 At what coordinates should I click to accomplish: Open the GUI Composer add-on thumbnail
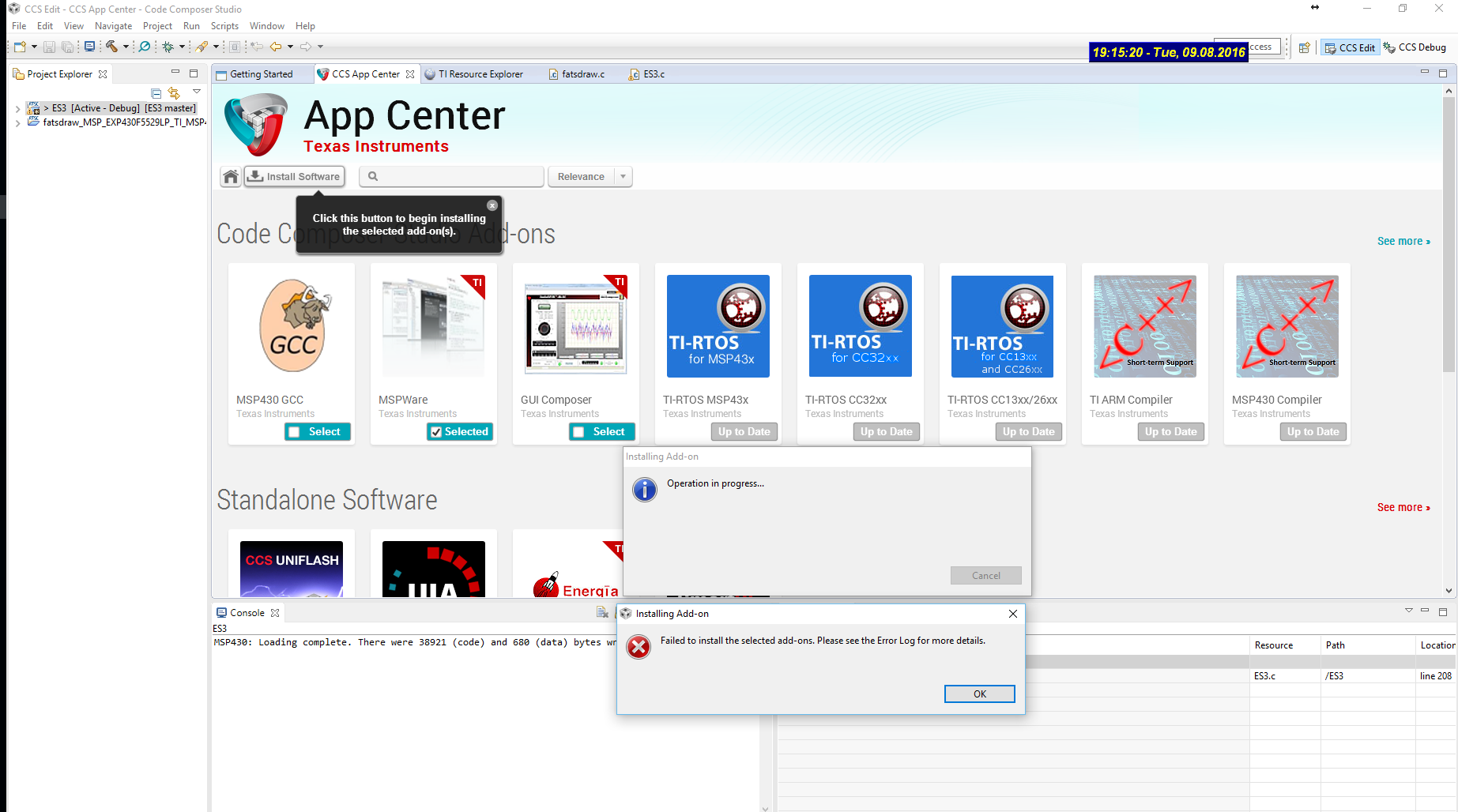(576, 326)
